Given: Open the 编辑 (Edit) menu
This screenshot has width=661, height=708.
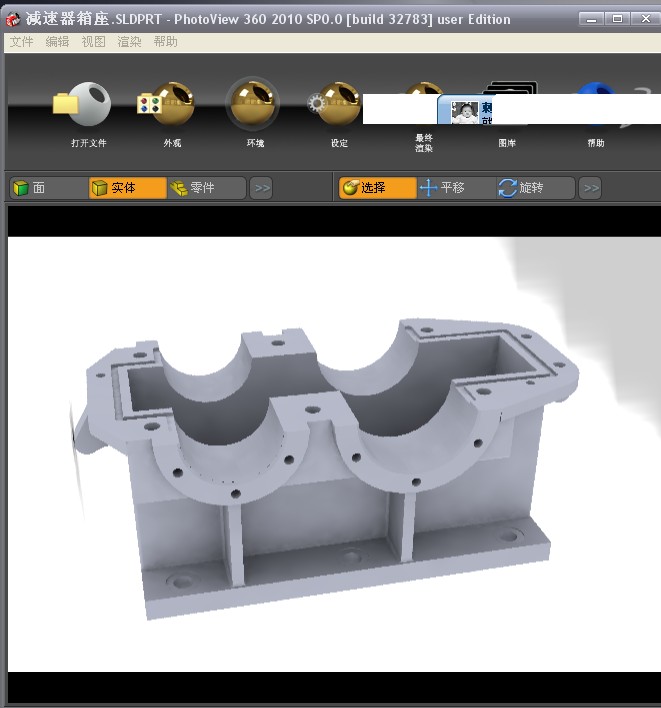Looking at the screenshot, I should click(57, 42).
